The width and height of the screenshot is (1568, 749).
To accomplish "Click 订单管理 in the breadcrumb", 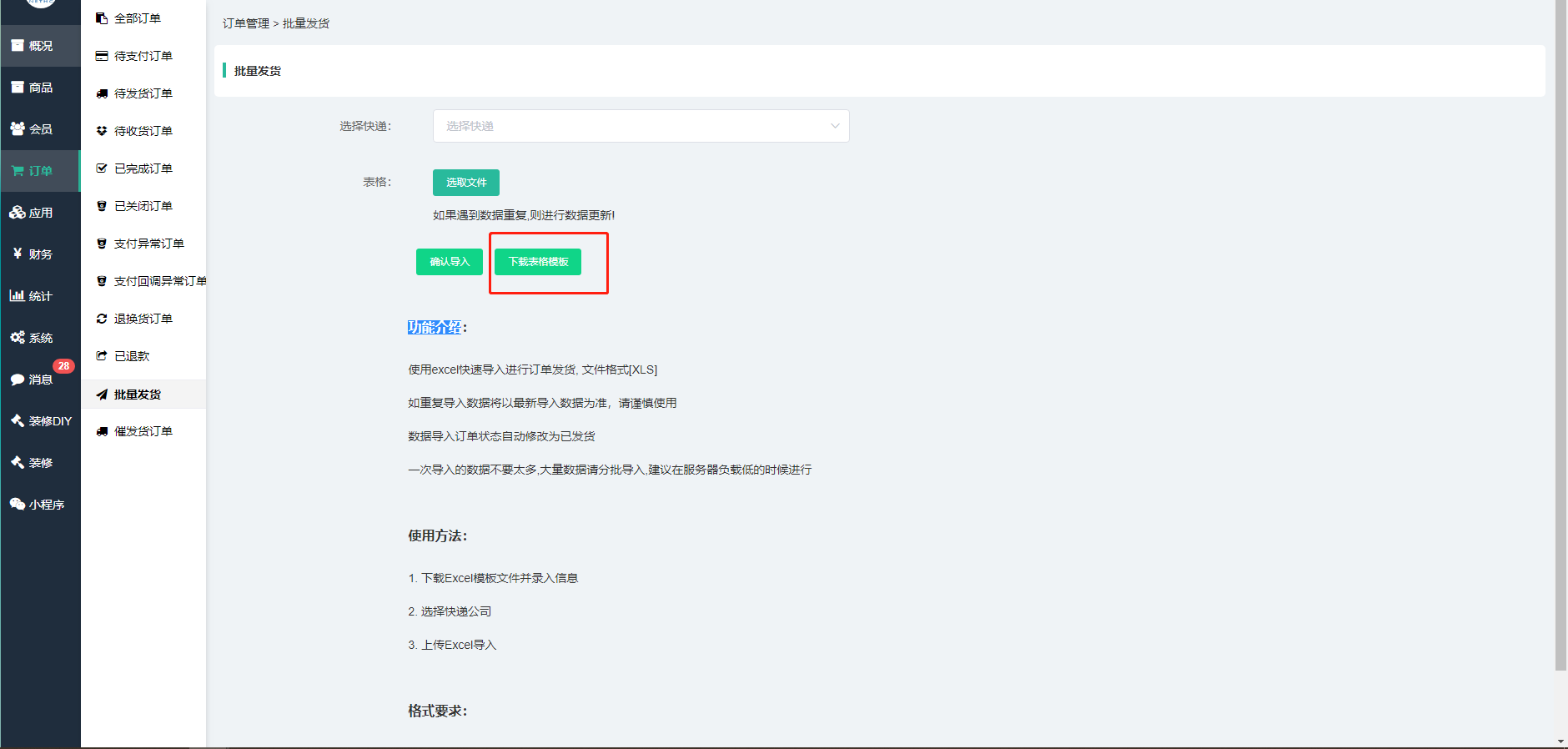I will point(246,23).
